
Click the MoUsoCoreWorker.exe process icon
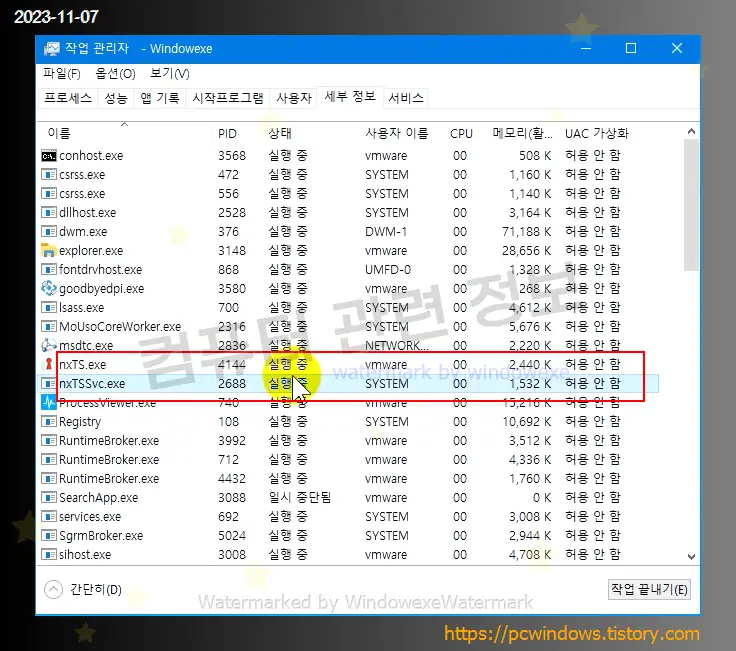48,326
